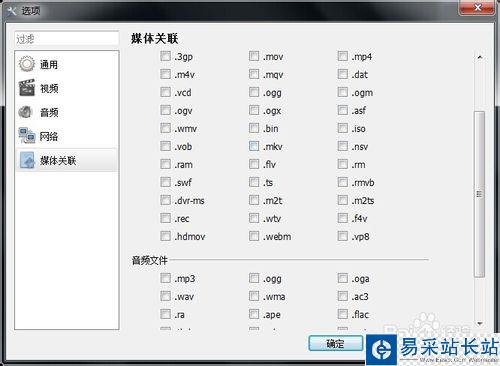The height and width of the screenshot is (366, 500).
Task: Tick the .rmvb checkbox
Action: coord(343,182)
